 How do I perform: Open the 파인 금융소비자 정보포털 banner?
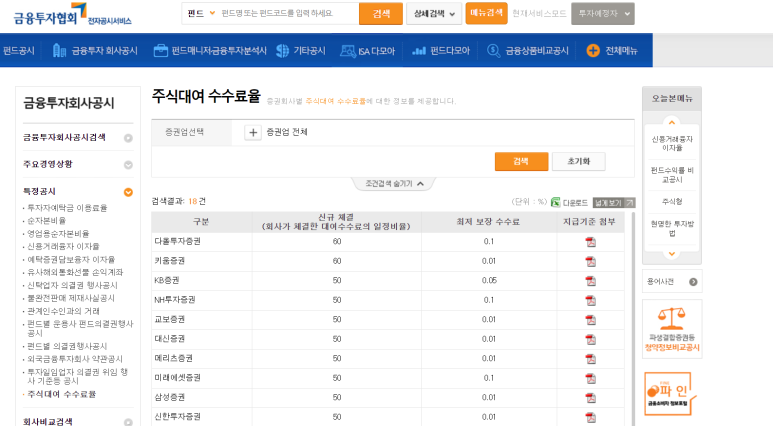tap(670, 393)
